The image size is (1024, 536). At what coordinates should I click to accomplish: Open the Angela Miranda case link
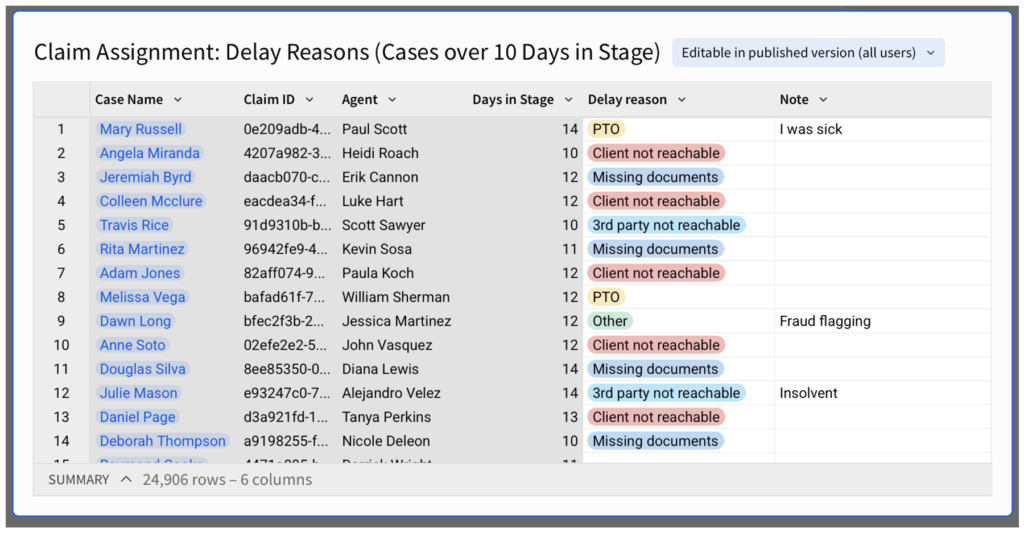pyautogui.click(x=150, y=153)
